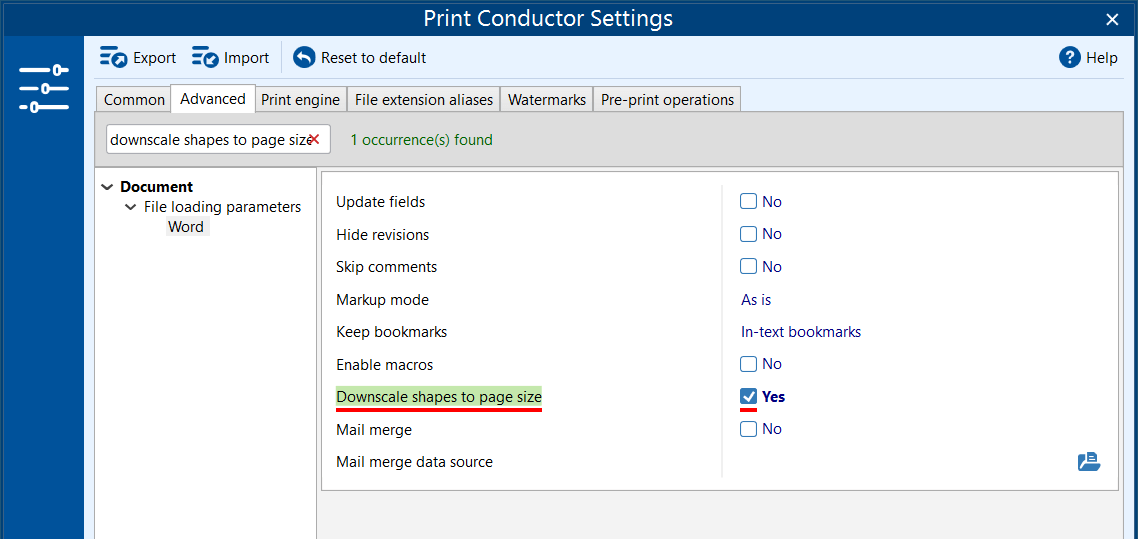This screenshot has height=539, width=1138.
Task: Open Help via the question mark icon
Action: (1069, 58)
